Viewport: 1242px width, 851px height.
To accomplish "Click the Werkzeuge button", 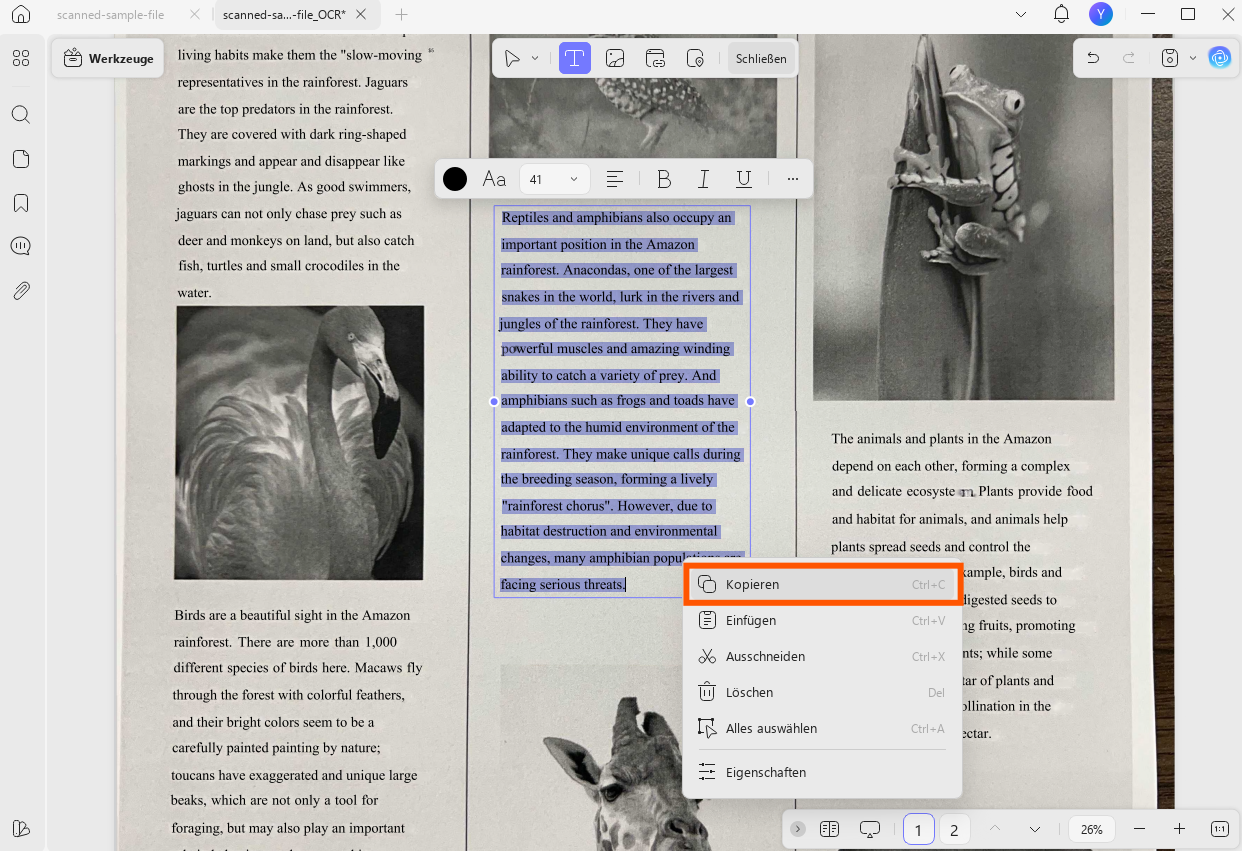I will [x=108, y=58].
